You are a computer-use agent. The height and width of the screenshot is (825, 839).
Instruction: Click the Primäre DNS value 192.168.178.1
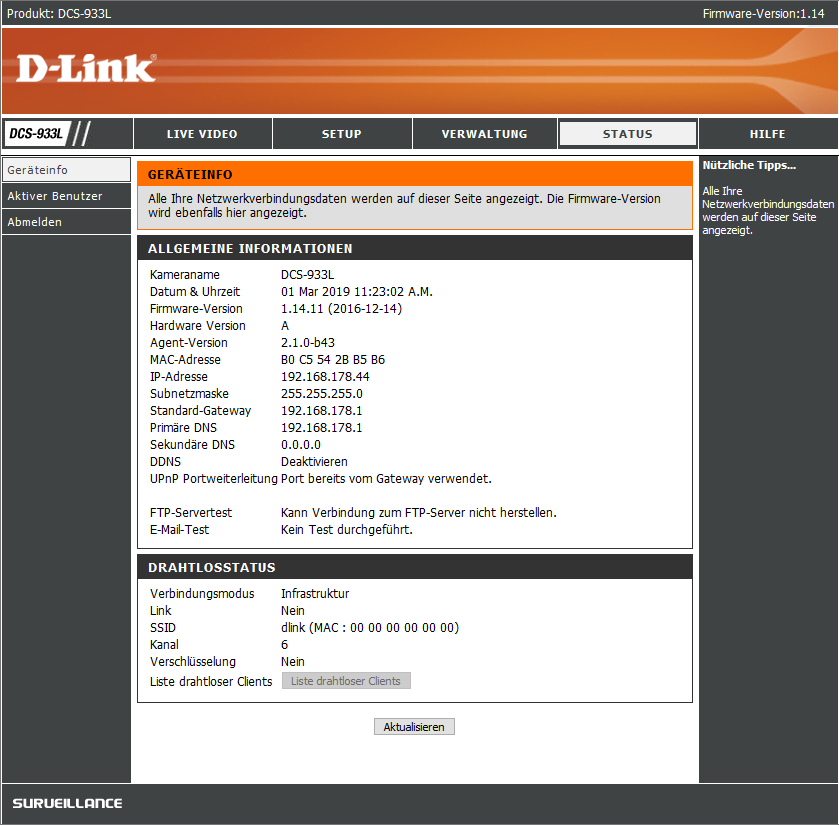(322, 428)
